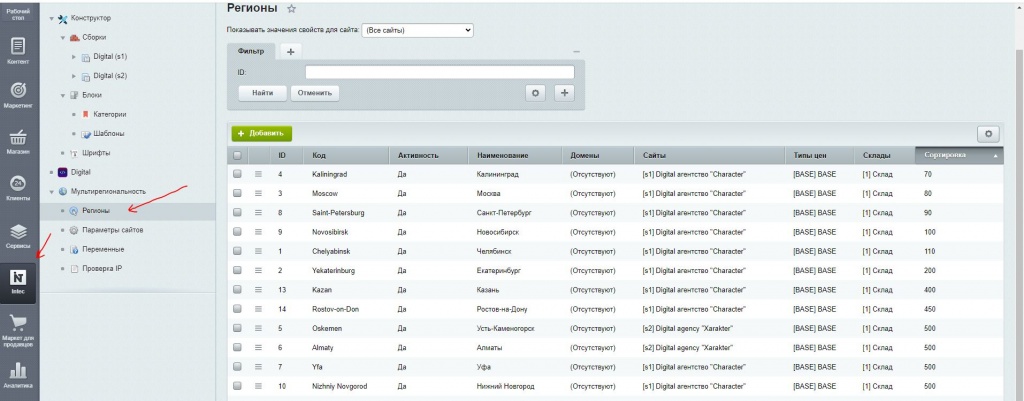Click the ID filter input field

click(x=439, y=72)
